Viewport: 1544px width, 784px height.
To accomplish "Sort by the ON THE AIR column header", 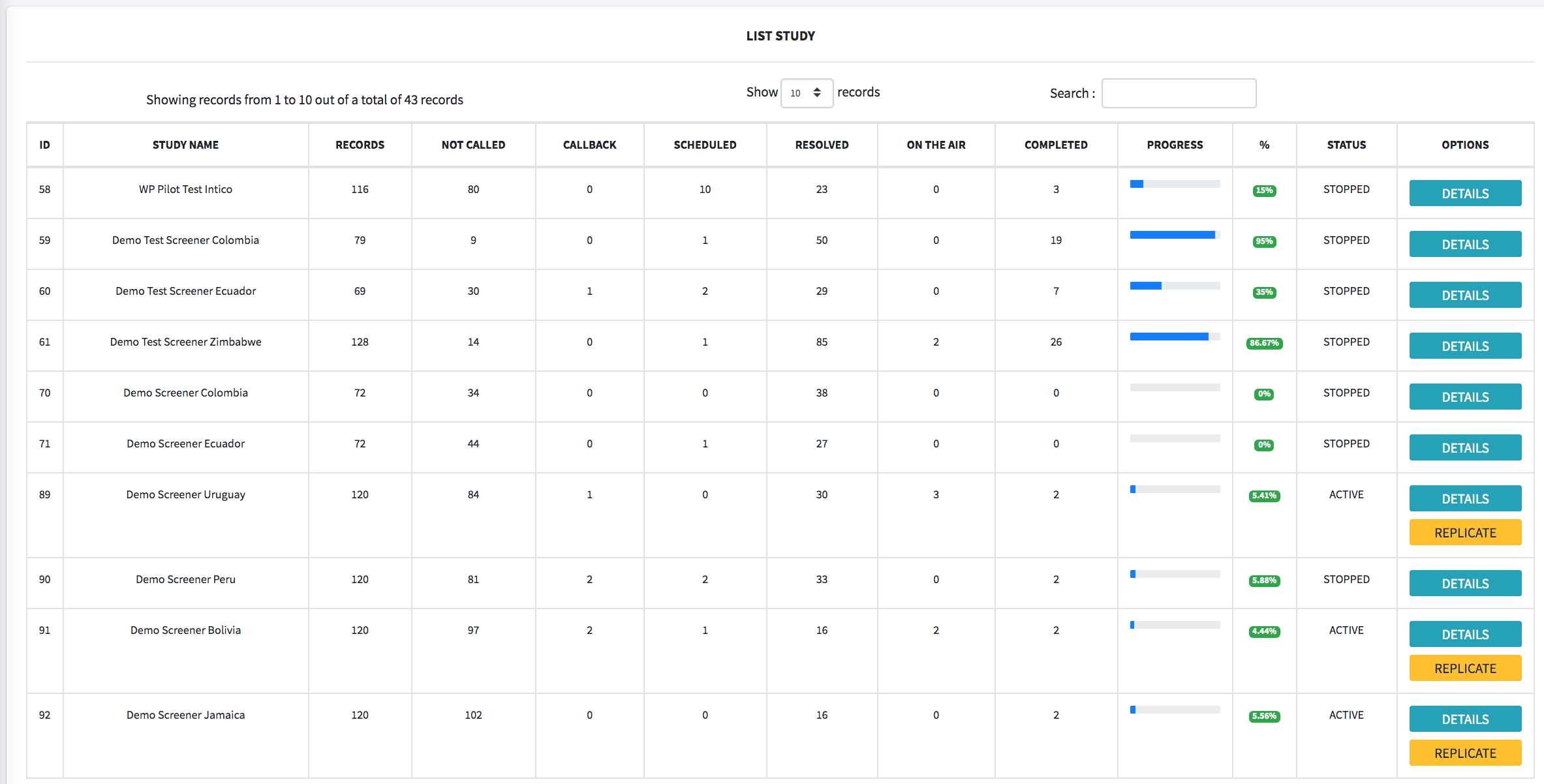I will click(x=936, y=145).
